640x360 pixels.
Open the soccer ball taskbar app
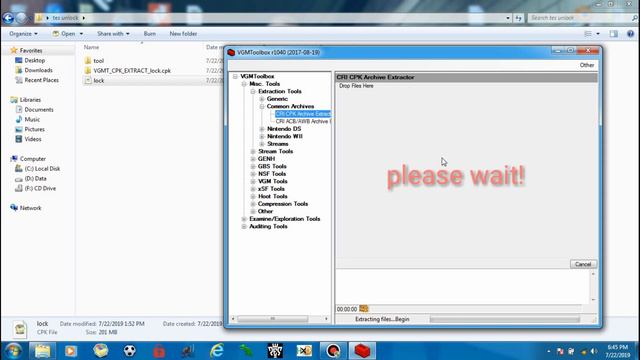129,351
